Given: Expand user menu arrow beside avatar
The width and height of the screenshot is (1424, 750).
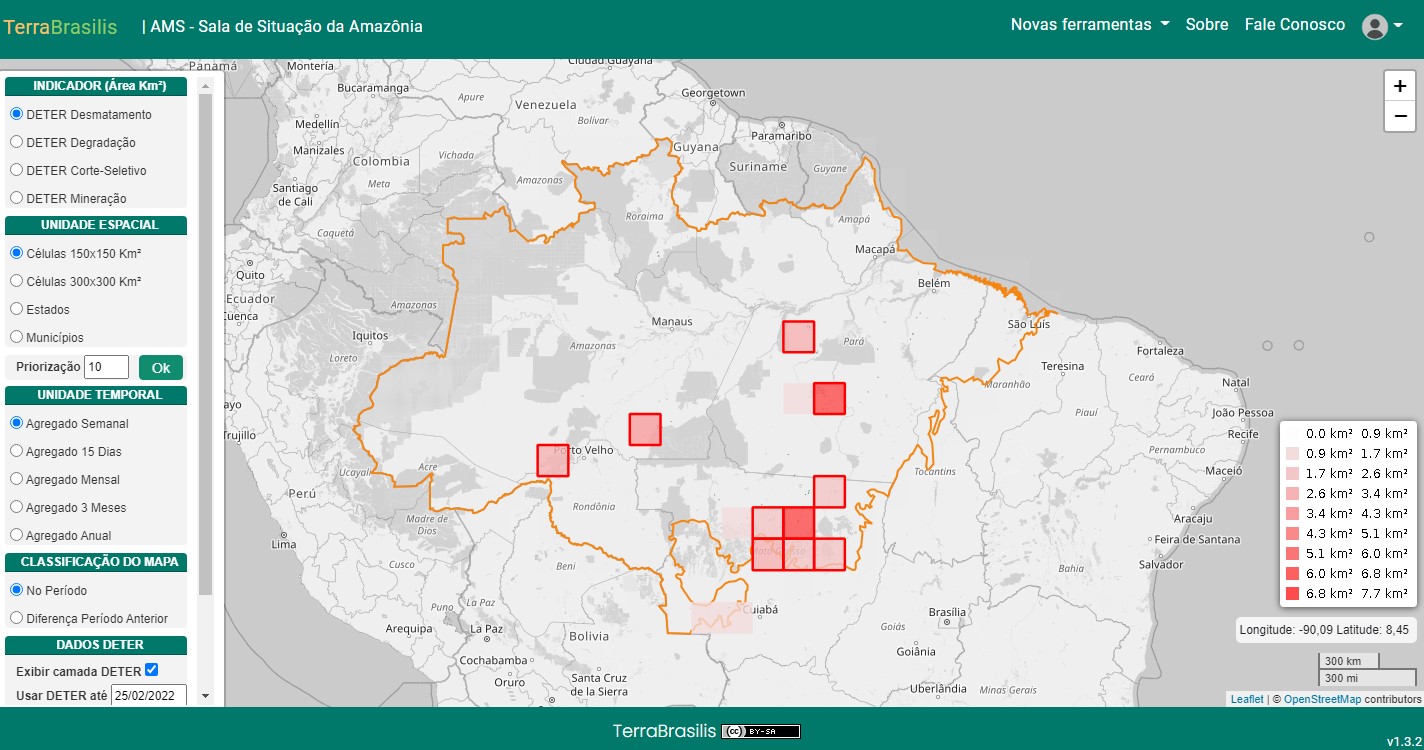Looking at the screenshot, I should (x=1398, y=27).
